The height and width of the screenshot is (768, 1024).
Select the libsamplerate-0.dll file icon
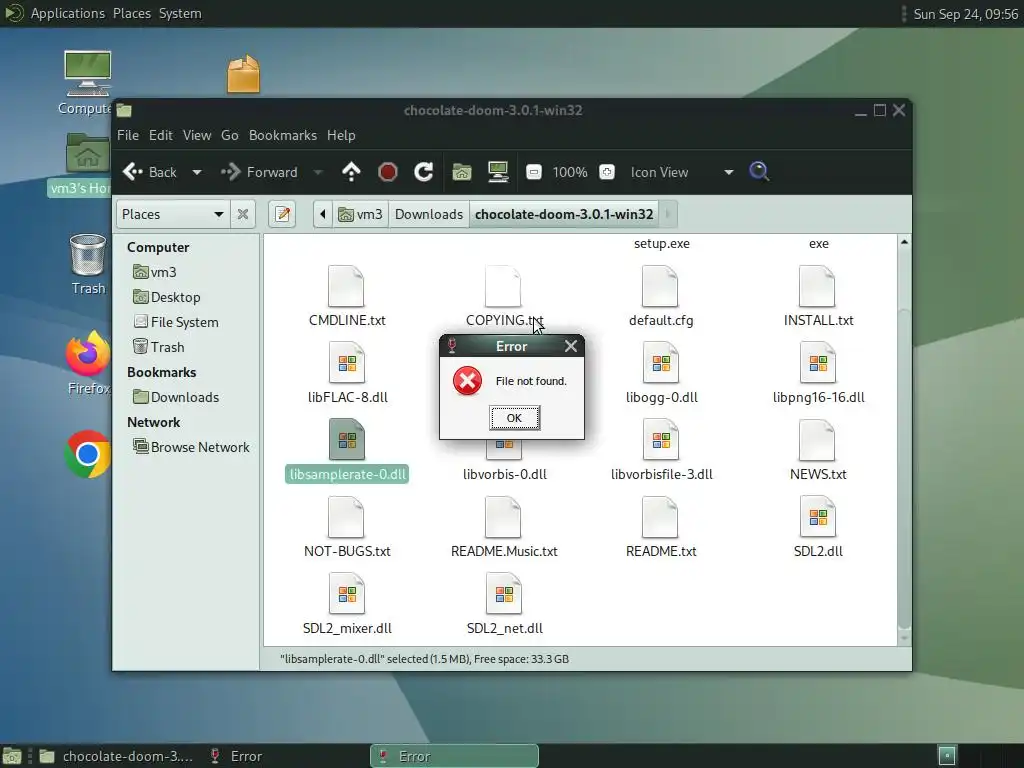[x=346, y=440]
